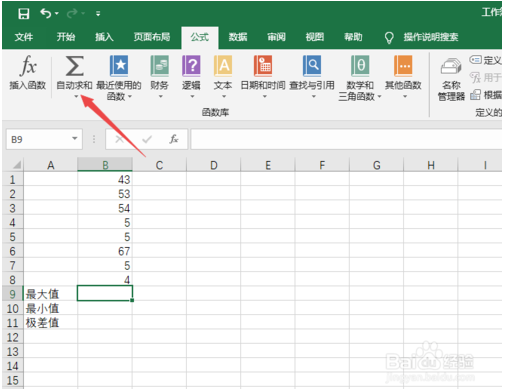
Task: Undo the last action
Action: (x=45, y=13)
